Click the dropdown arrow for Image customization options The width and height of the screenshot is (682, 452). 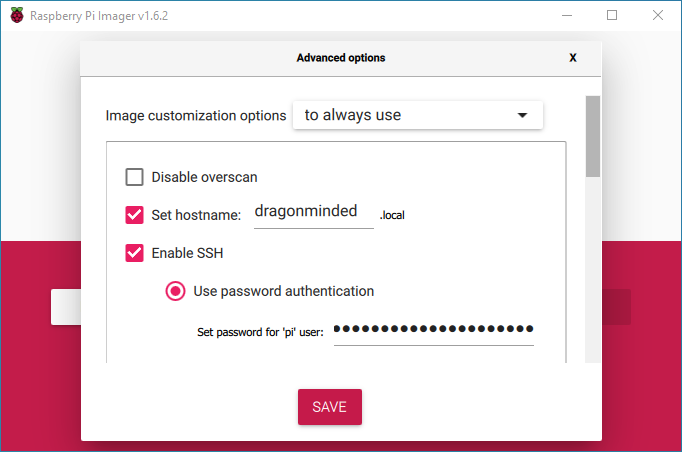click(522, 115)
